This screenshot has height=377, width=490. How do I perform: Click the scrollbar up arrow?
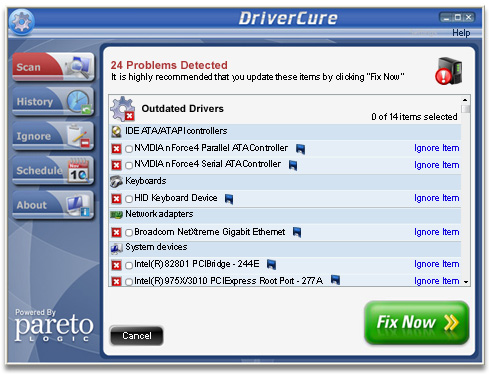(465, 100)
